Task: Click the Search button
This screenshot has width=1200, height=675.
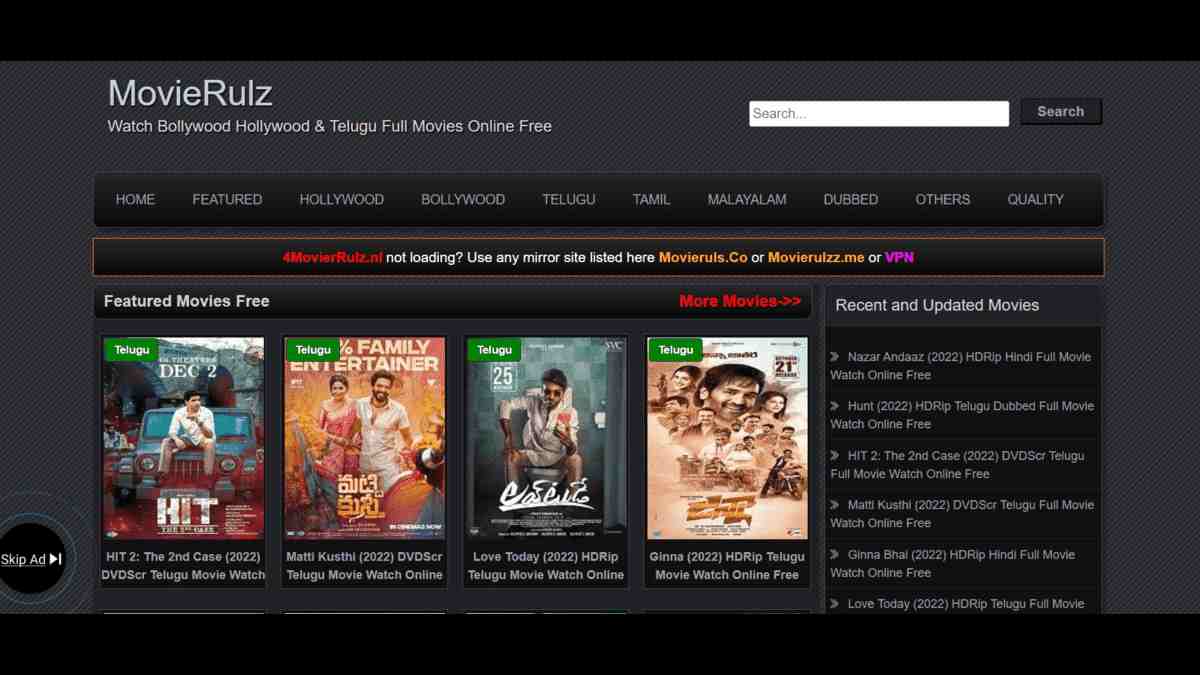Action: (x=1060, y=112)
